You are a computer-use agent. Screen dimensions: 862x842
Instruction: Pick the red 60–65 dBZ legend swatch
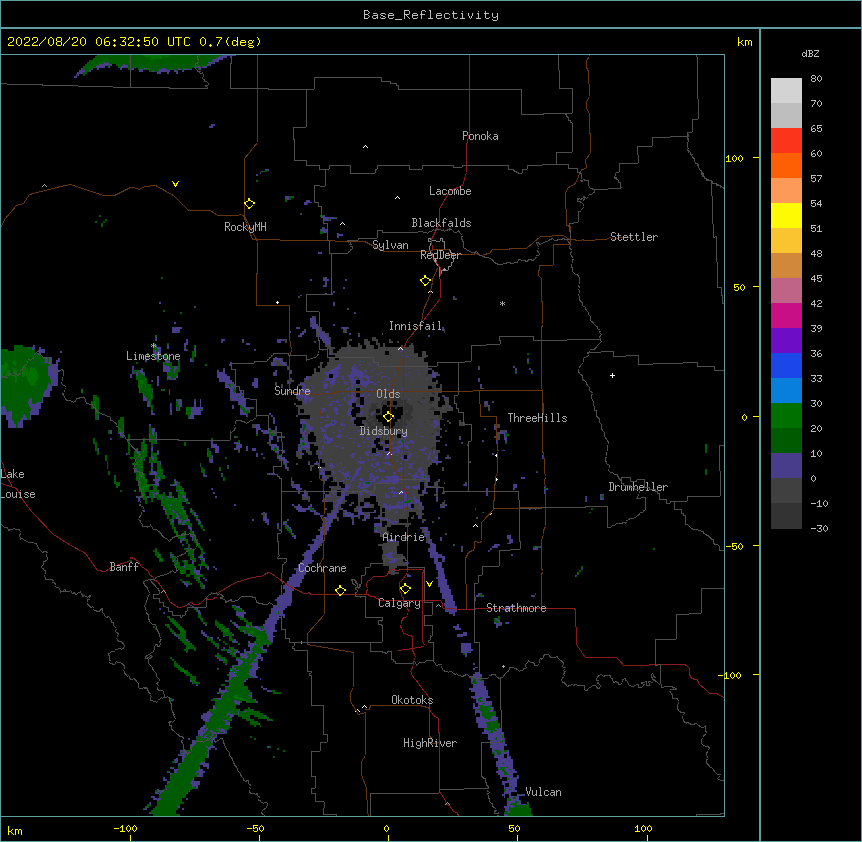(x=786, y=141)
